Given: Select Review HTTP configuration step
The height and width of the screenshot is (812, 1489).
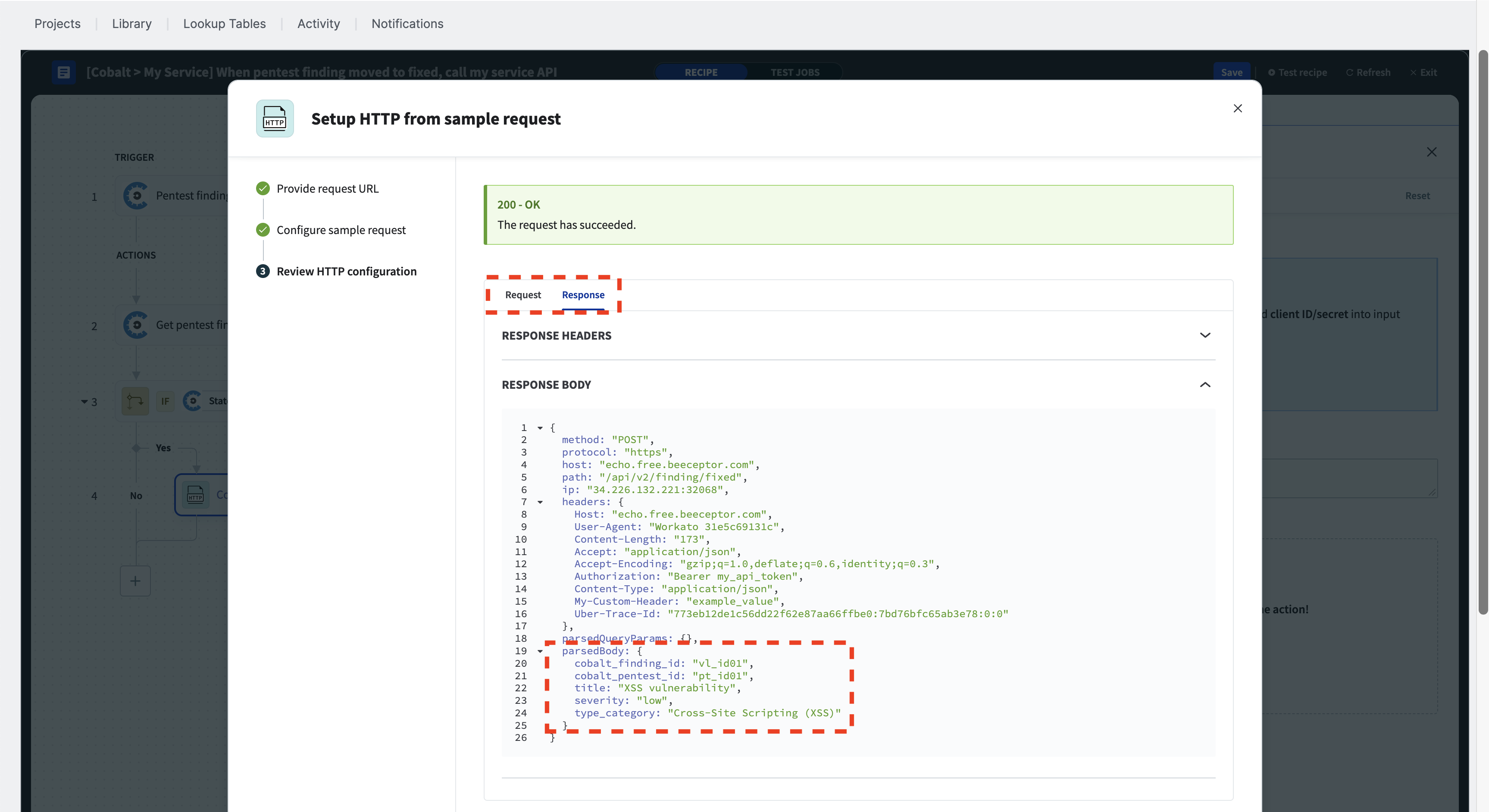Looking at the screenshot, I should 346,271.
